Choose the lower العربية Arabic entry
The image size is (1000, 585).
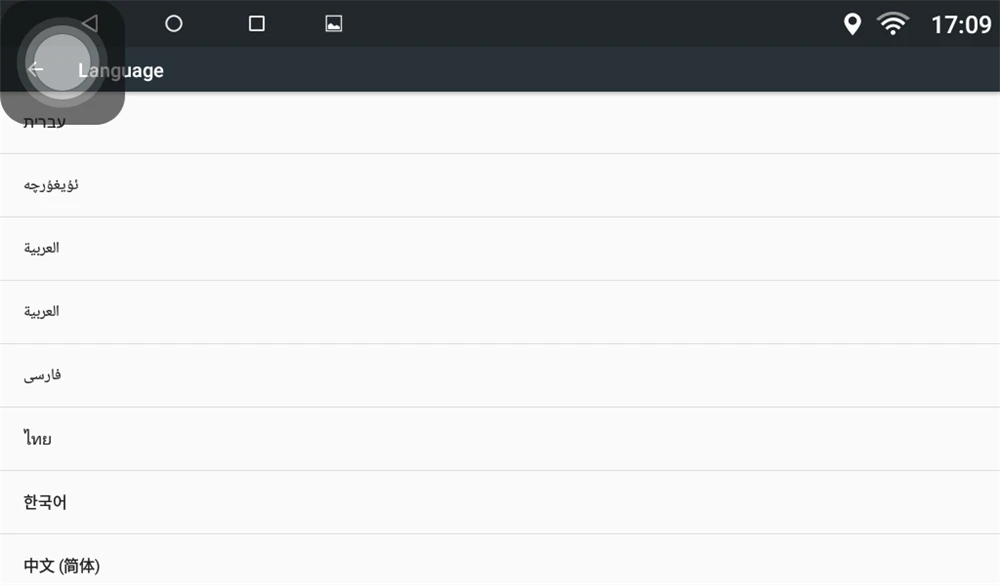pos(500,312)
